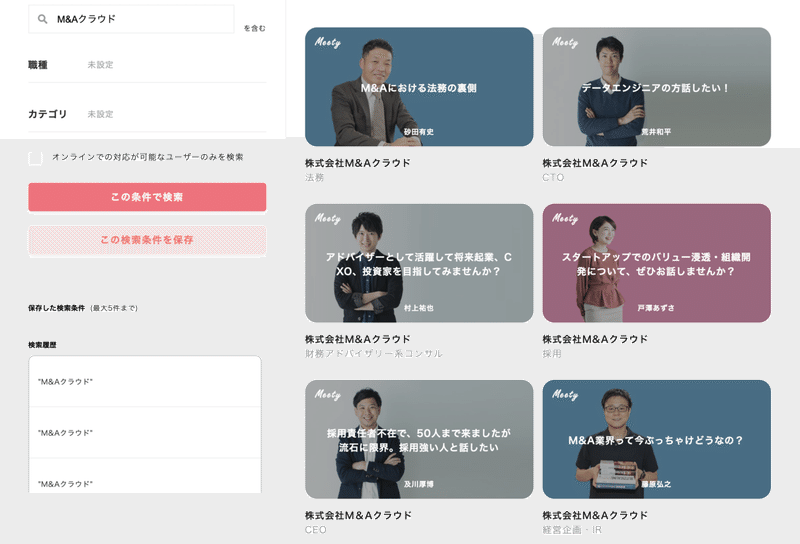Click the 保存した検索条件 heading
Viewport: 800px width, 544px height.
coord(57,308)
